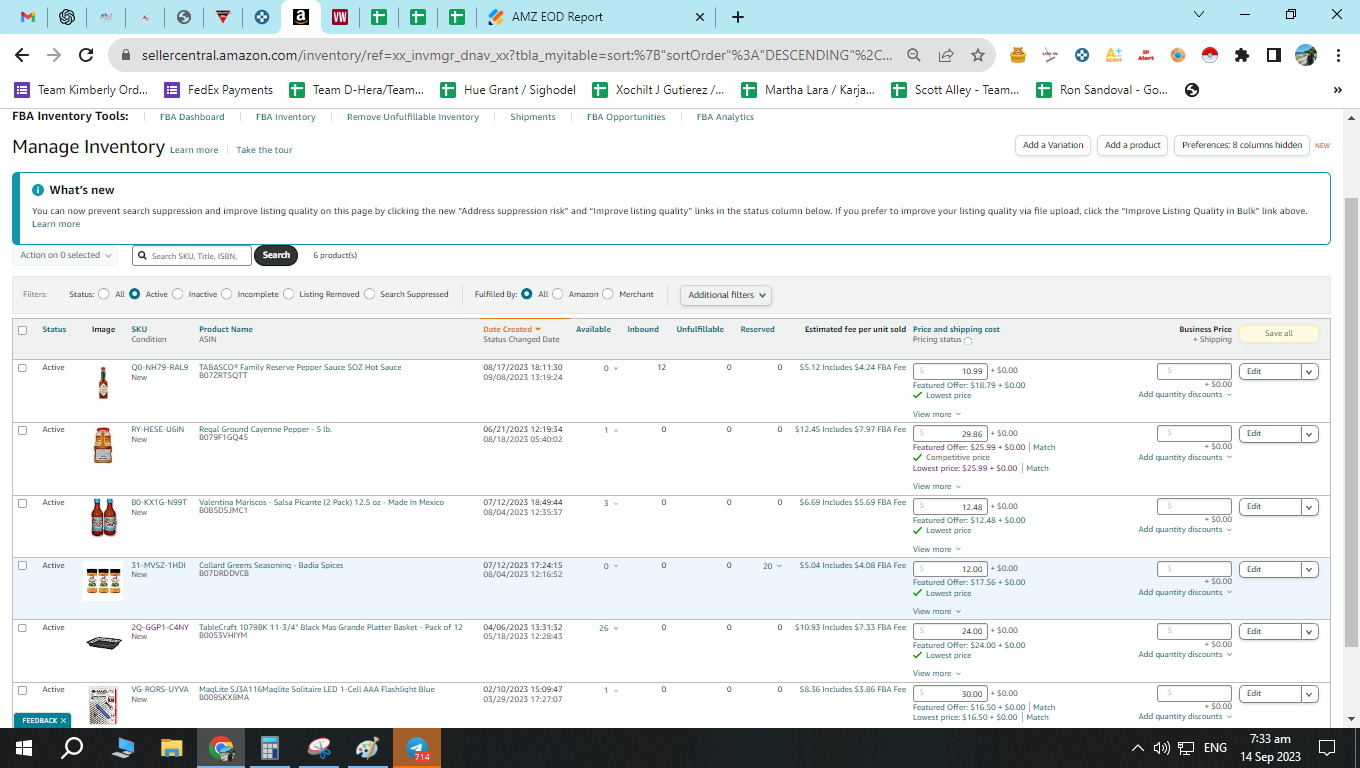This screenshot has width=1360, height=768.
Task: Open the FBA Dashboard tab
Action: point(192,117)
